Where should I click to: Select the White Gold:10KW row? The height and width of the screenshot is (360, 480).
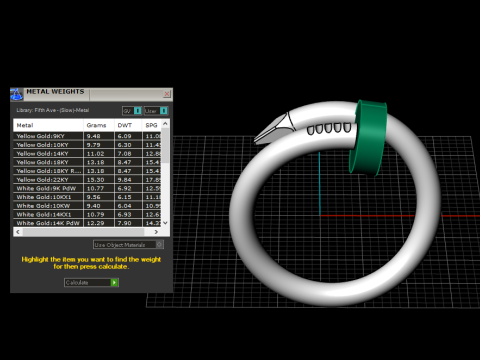pyautogui.click(x=87, y=205)
